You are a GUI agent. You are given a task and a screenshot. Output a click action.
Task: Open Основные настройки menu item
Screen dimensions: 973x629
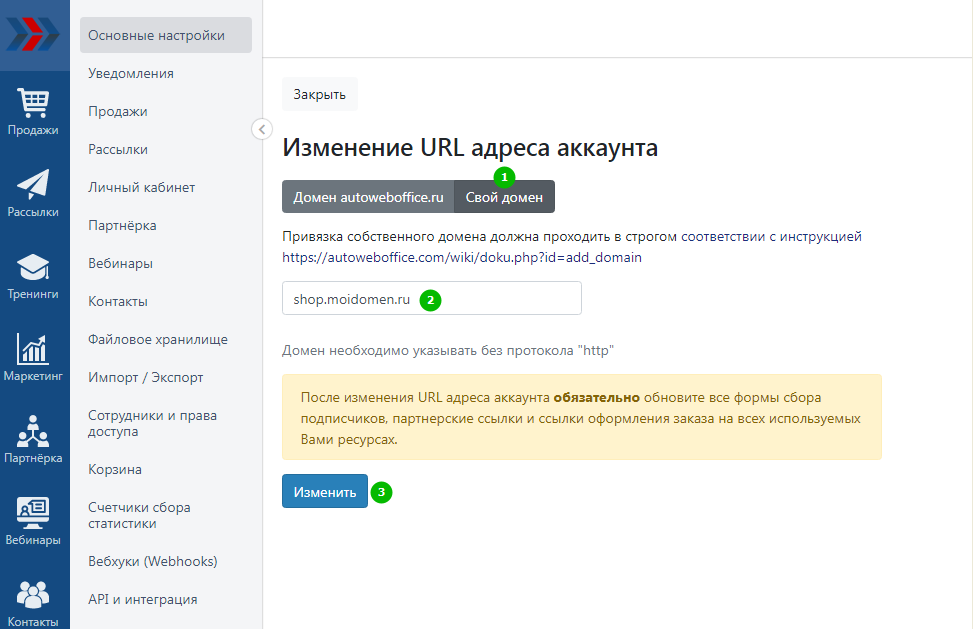coord(165,35)
